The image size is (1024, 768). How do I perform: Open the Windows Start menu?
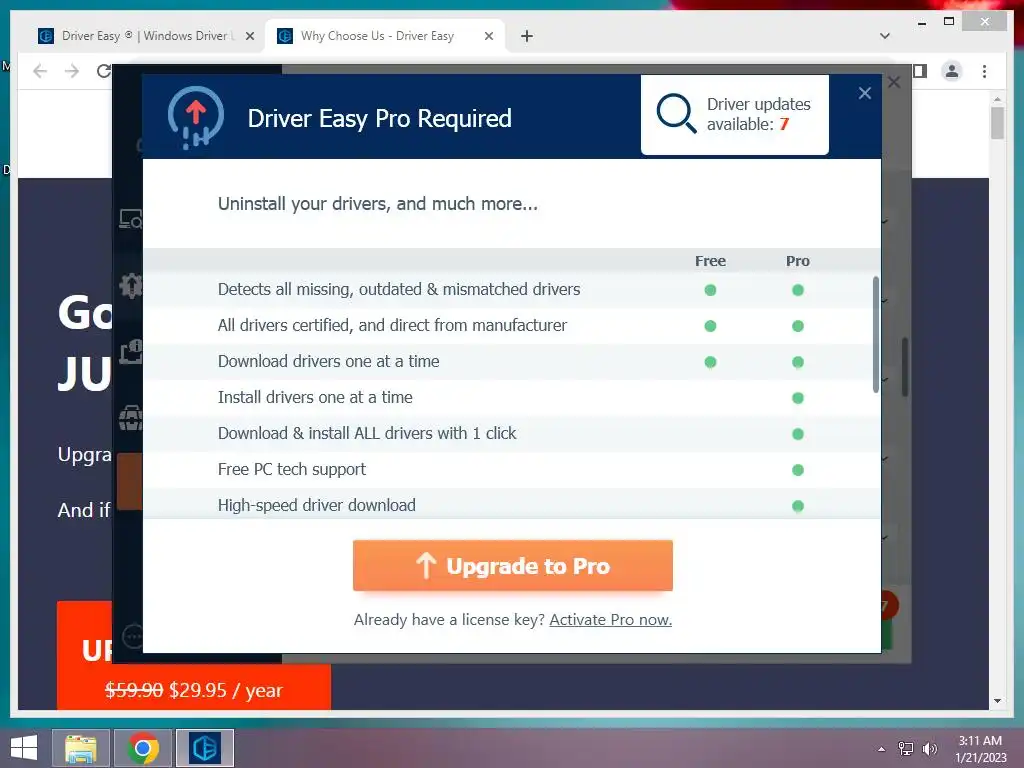[24, 748]
